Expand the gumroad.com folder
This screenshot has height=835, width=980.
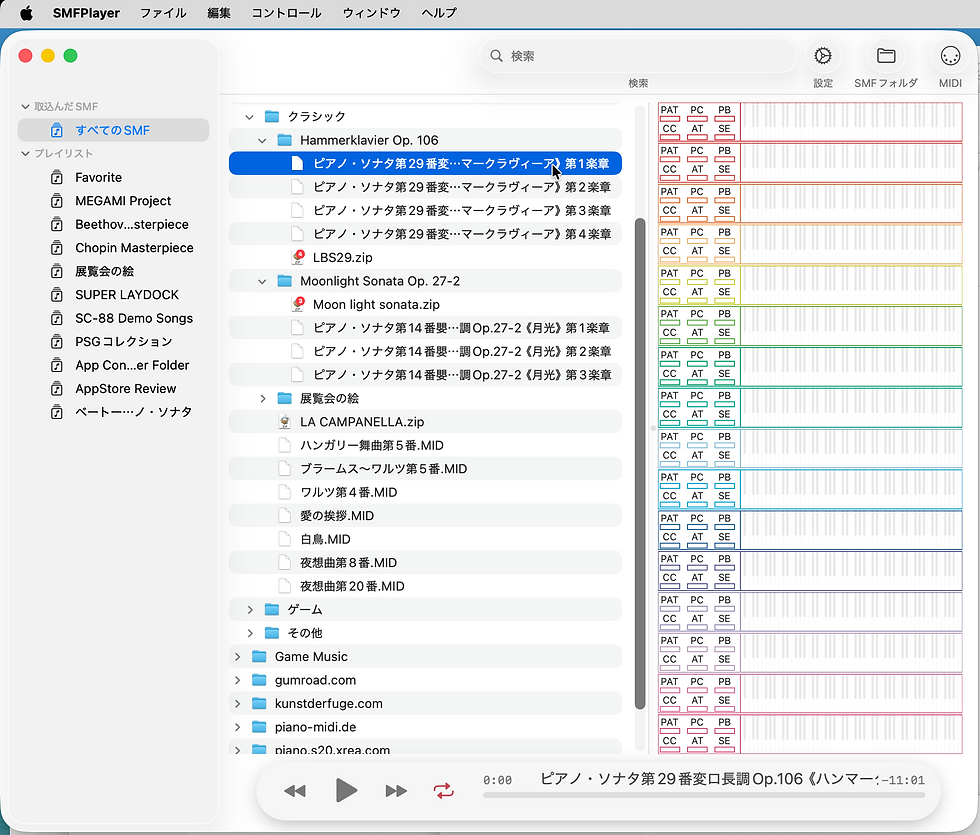[x=238, y=680]
